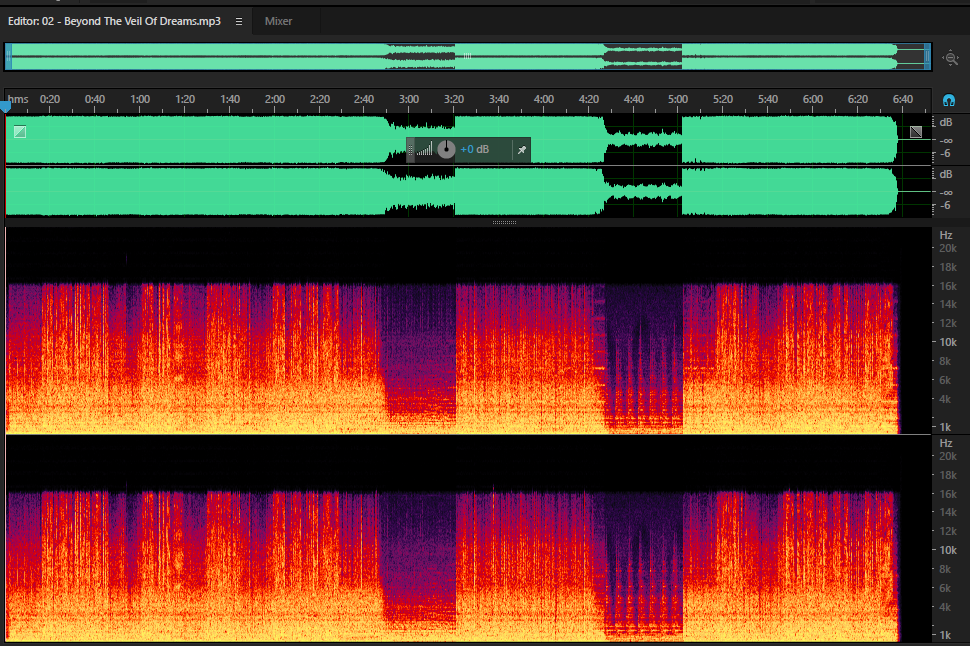Viewport: 970px width, 646px height.
Task: Click the 2:00 mark on the time ruler
Action: click(x=275, y=99)
